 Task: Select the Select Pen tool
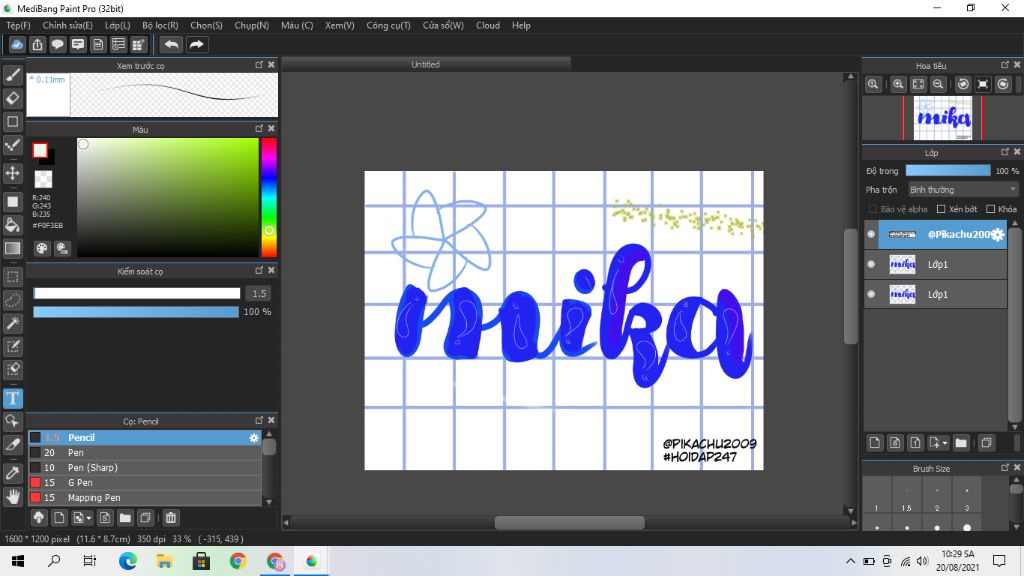click(12, 346)
